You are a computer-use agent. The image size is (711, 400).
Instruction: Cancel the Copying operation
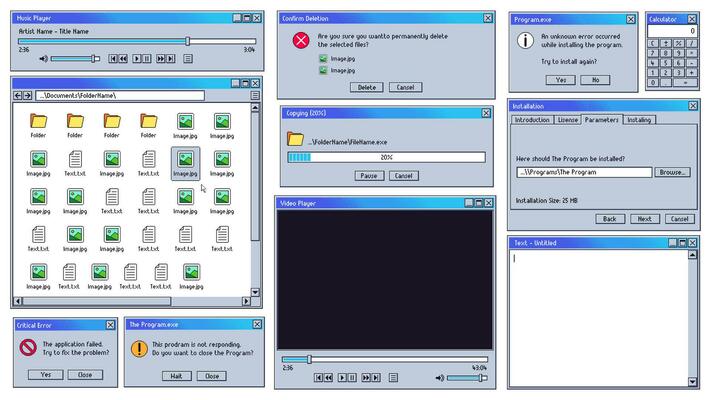(x=404, y=176)
